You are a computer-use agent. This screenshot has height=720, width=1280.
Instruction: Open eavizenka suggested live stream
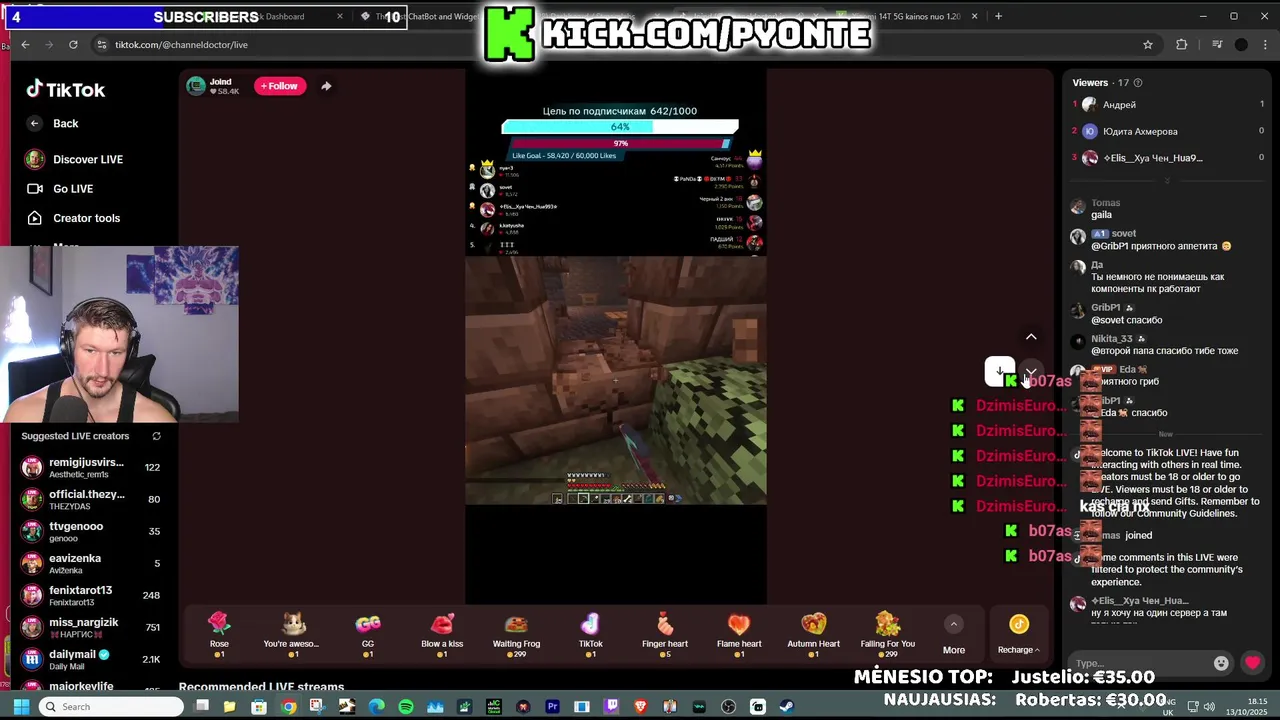[x=90, y=563]
